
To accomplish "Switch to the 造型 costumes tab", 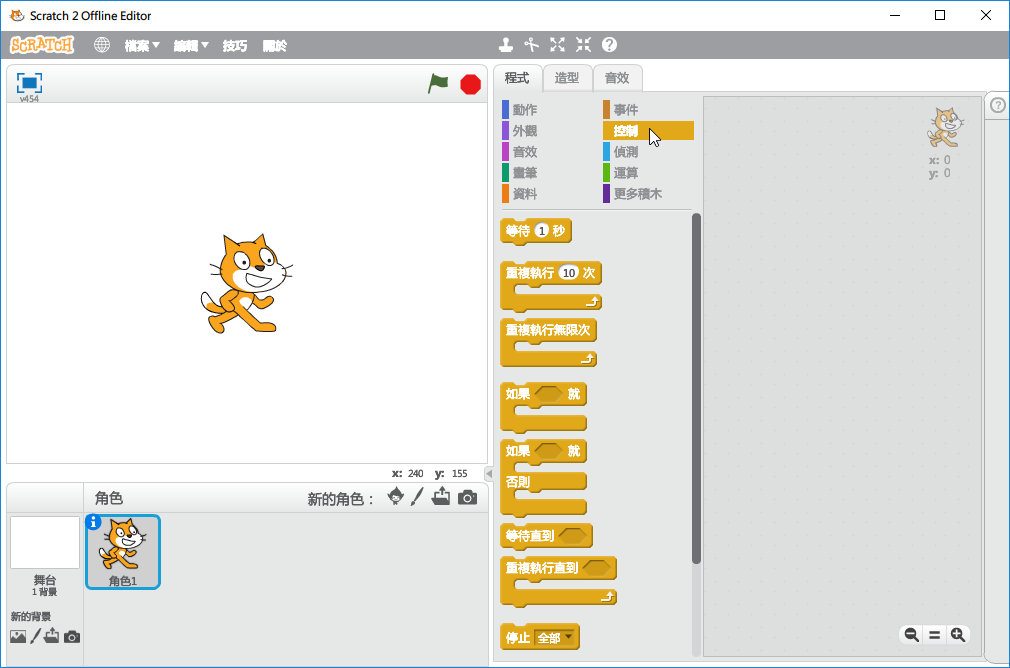I will [567, 78].
